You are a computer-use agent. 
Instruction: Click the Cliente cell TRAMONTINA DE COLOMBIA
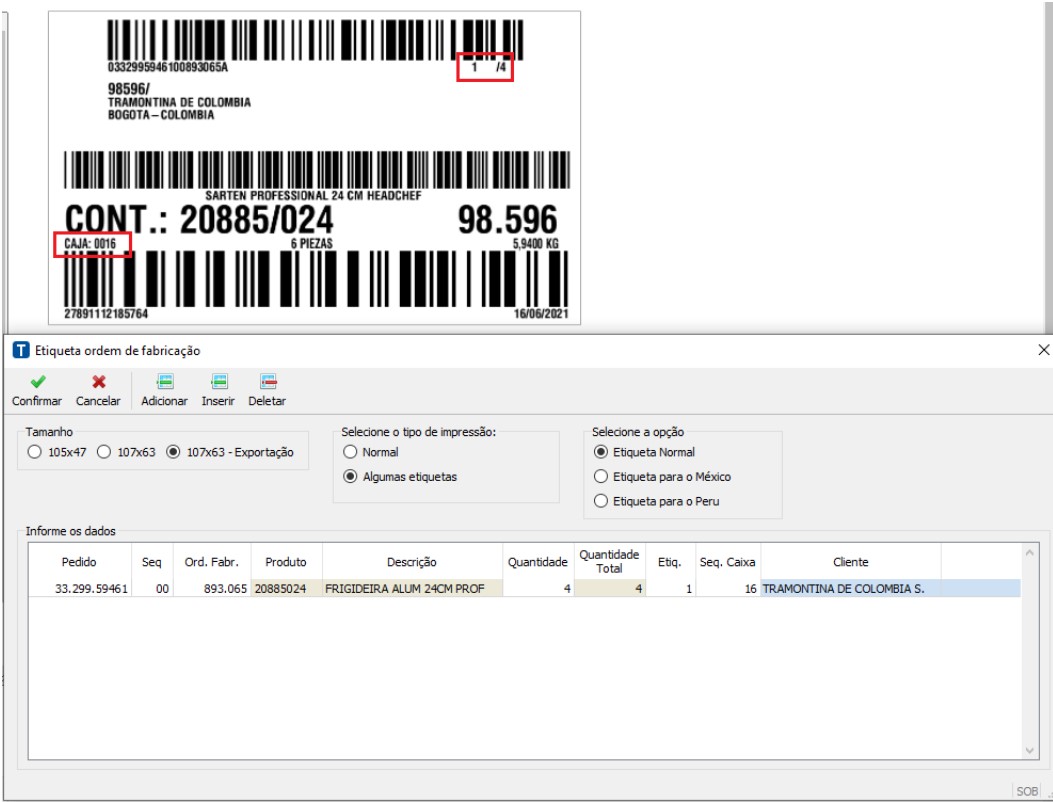850,589
